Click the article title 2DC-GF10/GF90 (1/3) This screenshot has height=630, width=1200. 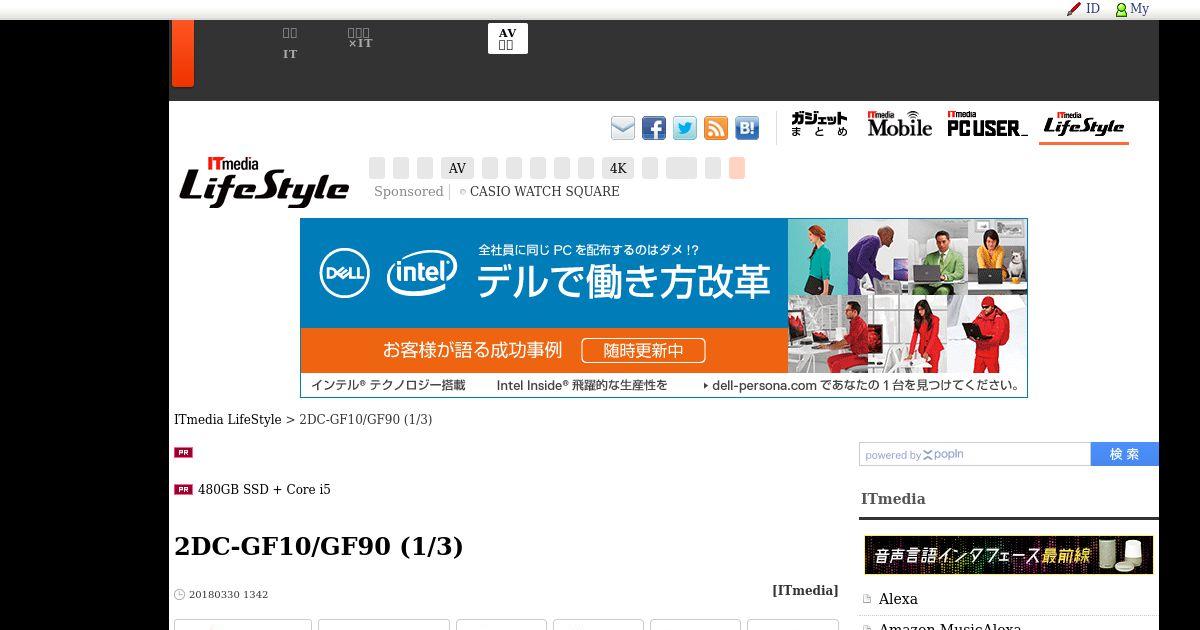319,546
